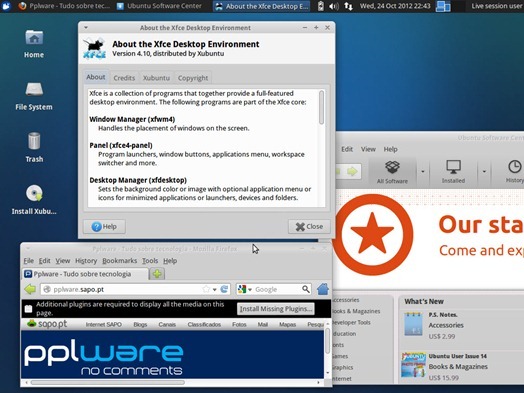Click the plugin icon in the notification bar
This screenshot has width=524, height=393.
28,309
